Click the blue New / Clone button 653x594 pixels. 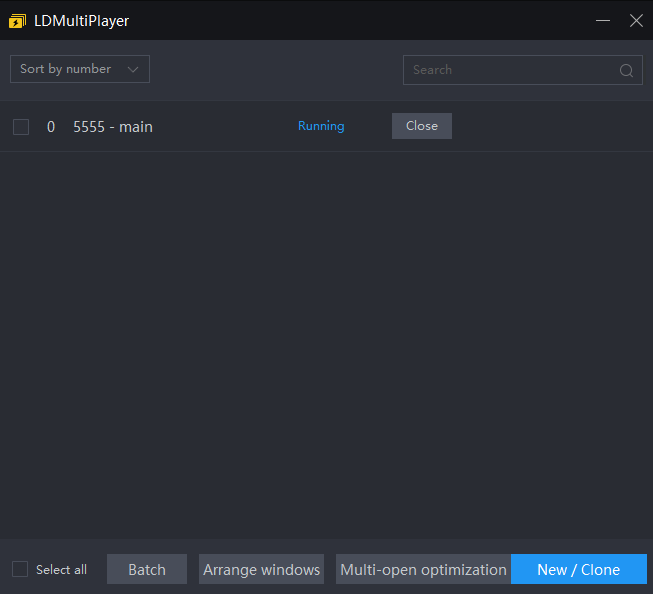pyautogui.click(x=578, y=569)
